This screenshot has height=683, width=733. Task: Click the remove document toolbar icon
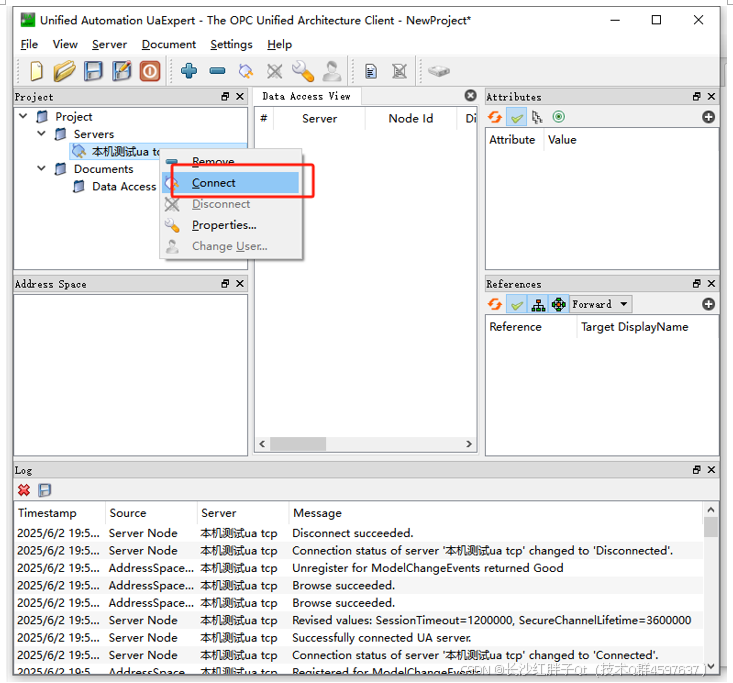point(400,72)
